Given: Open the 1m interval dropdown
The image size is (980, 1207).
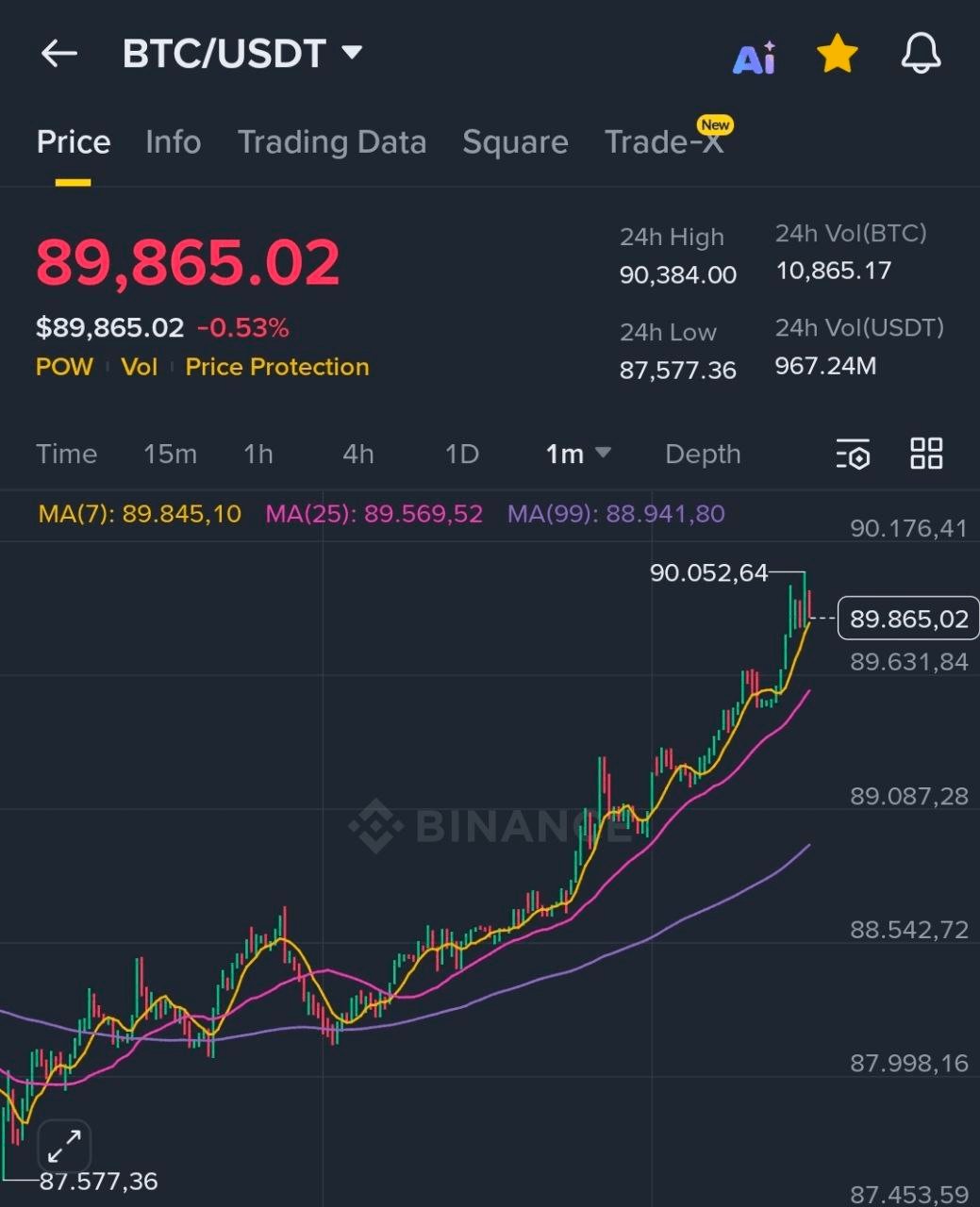Looking at the screenshot, I should (577, 455).
